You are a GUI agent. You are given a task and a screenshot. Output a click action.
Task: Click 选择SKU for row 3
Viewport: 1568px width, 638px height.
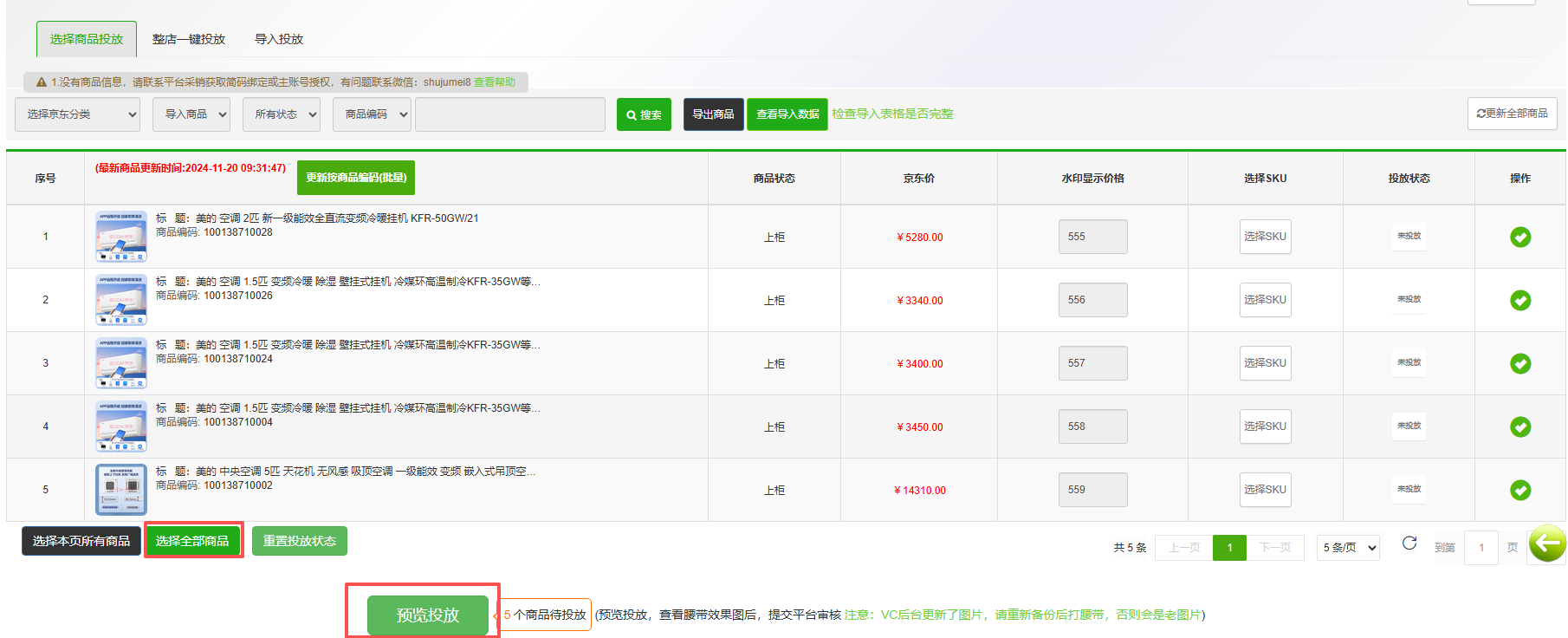[1265, 363]
